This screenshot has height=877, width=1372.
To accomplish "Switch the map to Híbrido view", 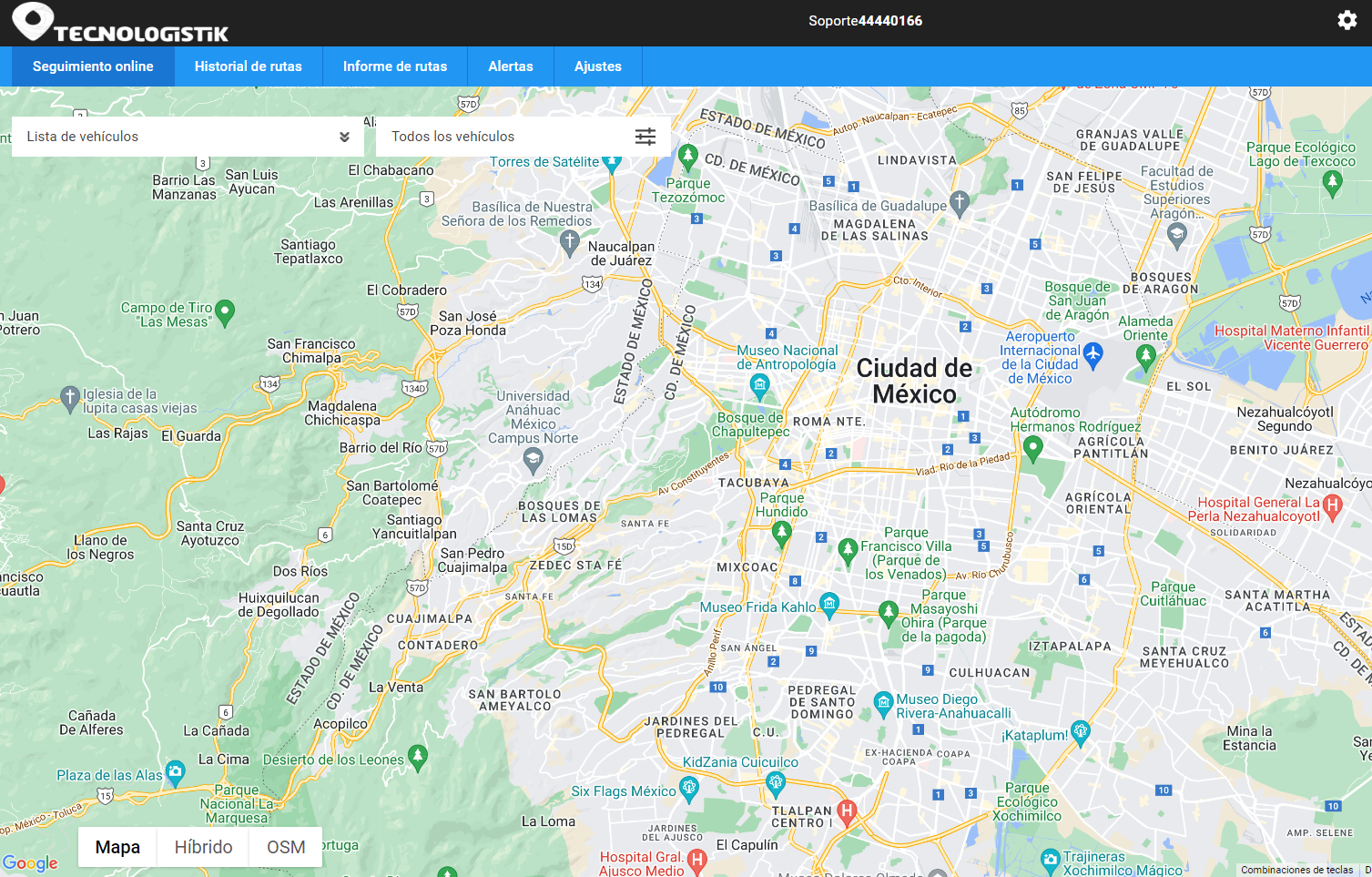I will click(x=204, y=847).
